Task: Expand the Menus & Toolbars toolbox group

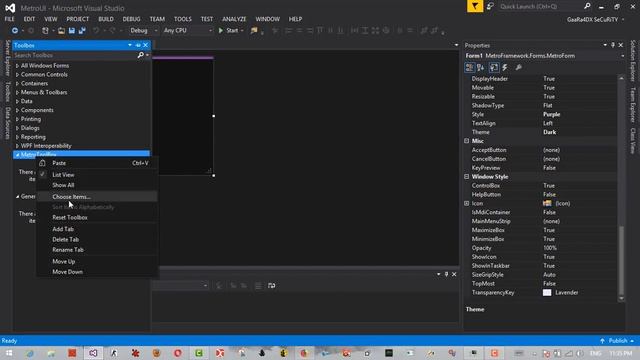Action: (x=17, y=93)
